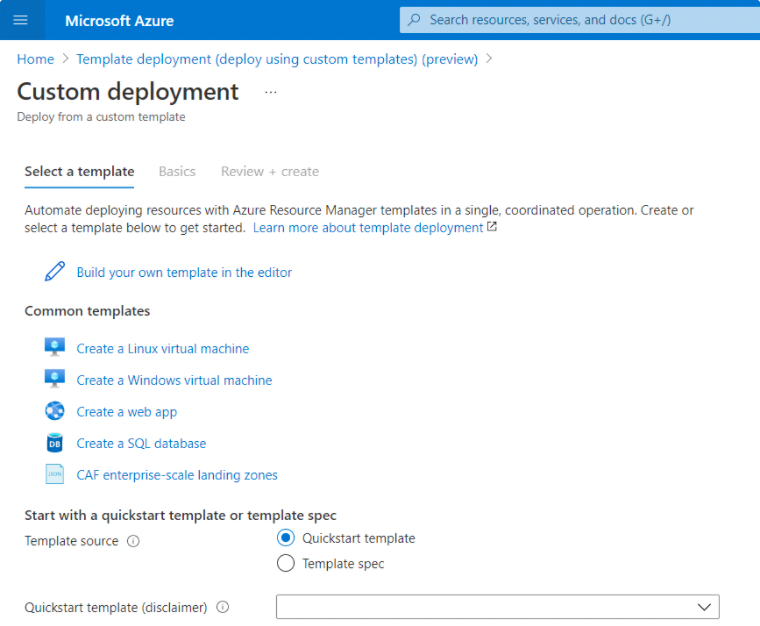760x626 pixels.
Task: Click the Linux virtual machine icon
Action: coord(55,348)
